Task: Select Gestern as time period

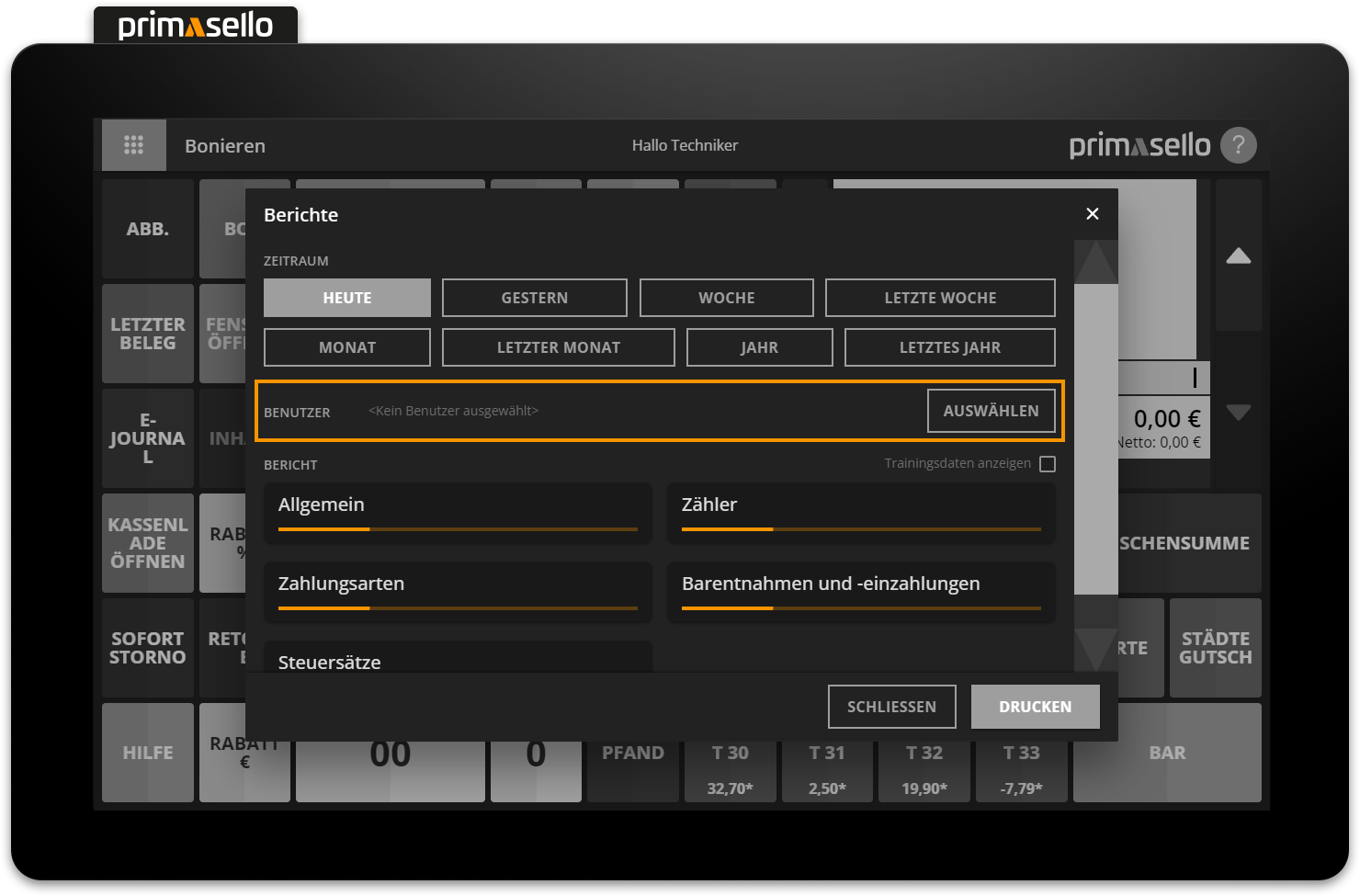Action: point(534,298)
